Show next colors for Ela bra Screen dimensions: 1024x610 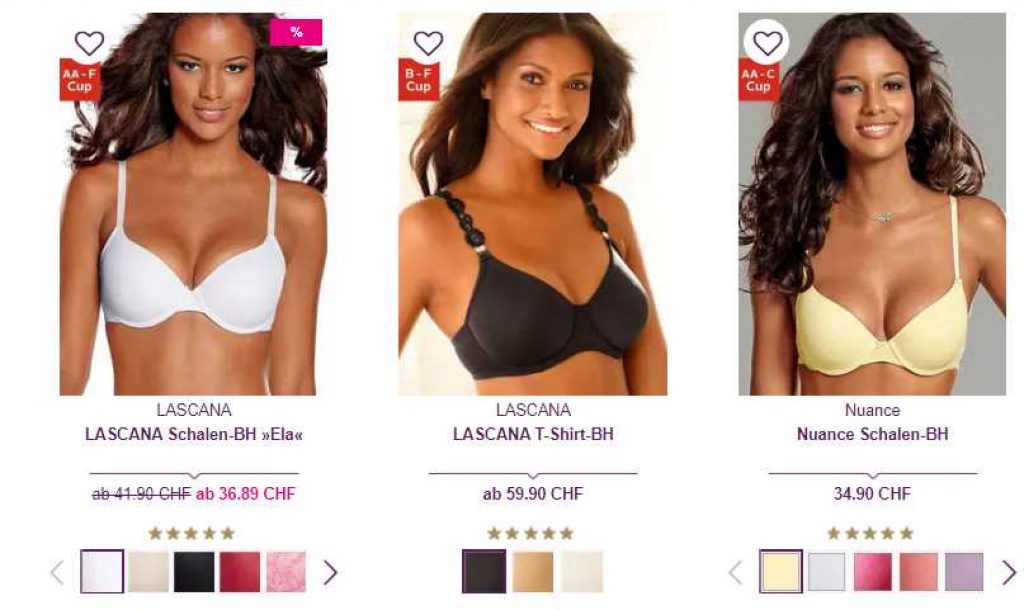330,573
